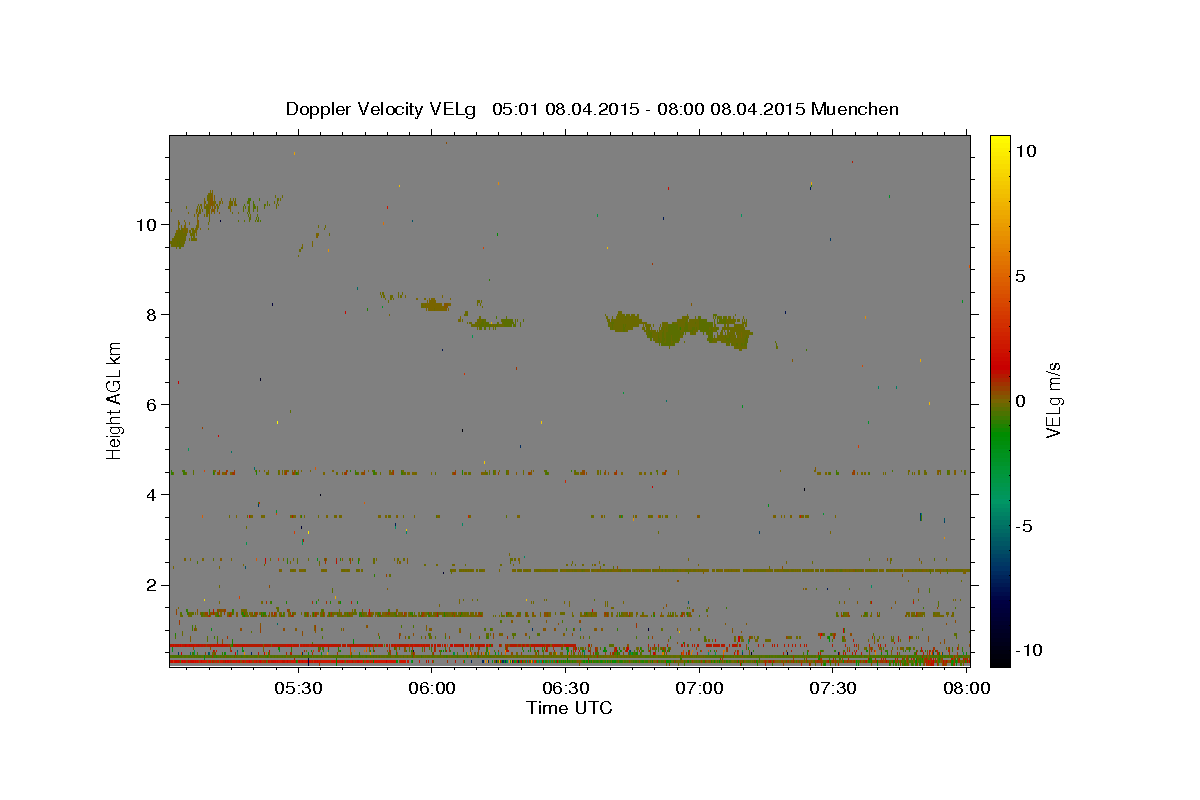The height and width of the screenshot is (800, 1200).
Task: Click the colorbar value 10 label
Action: coord(1026,151)
